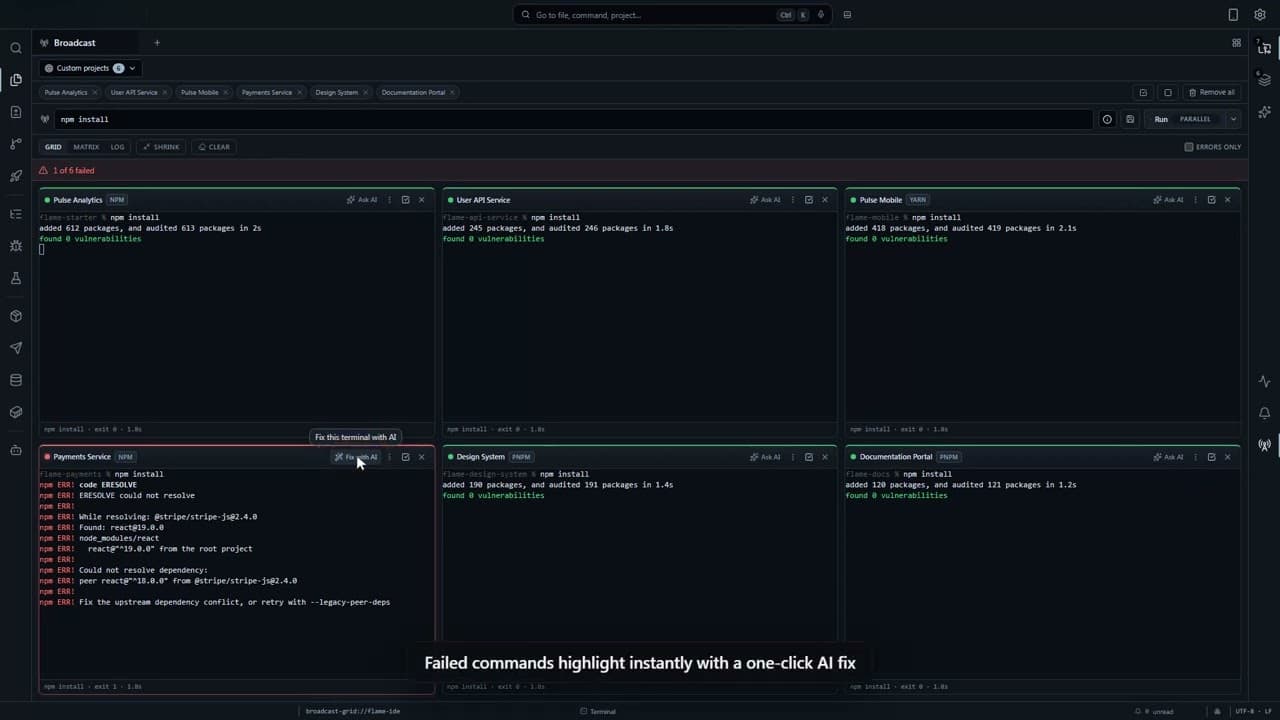Click the Run PARALLEL button
This screenshot has width=1280, height=720.
[x=1185, y=119]
